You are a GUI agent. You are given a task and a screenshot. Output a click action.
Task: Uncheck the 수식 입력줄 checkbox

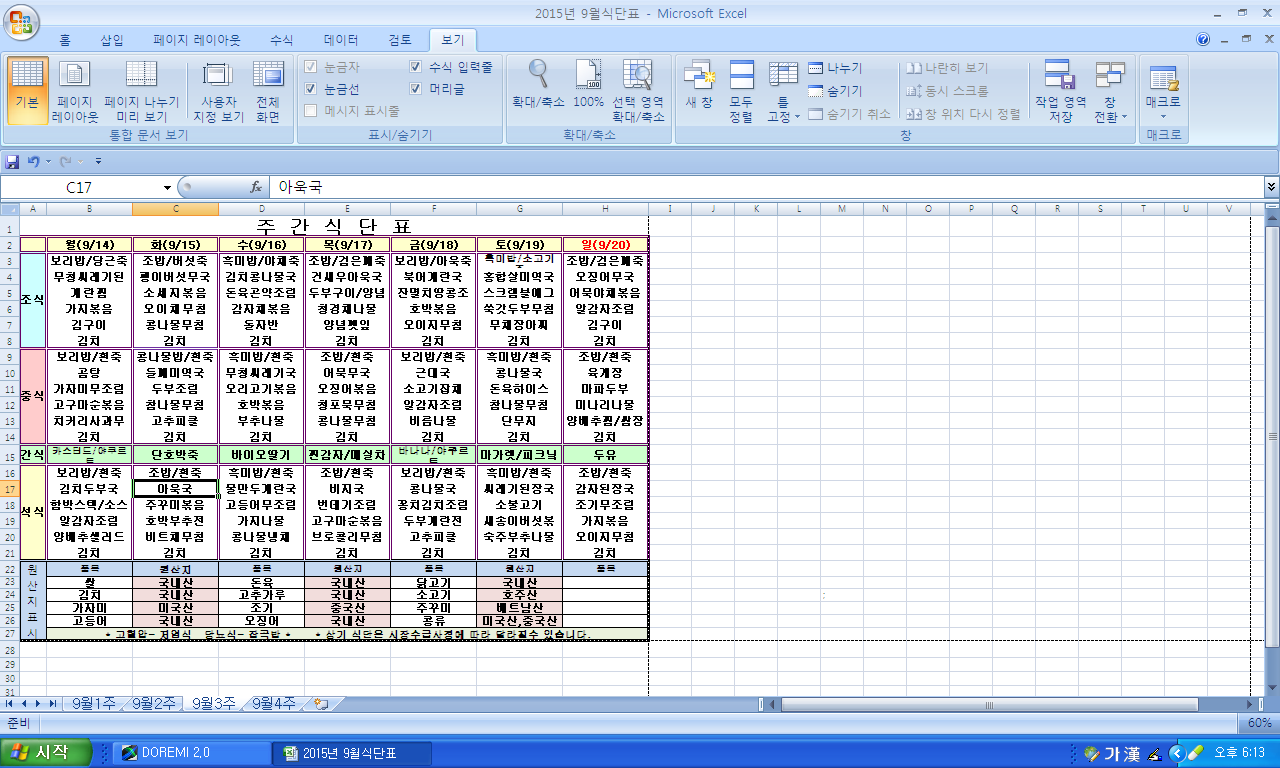coord(416,67)
